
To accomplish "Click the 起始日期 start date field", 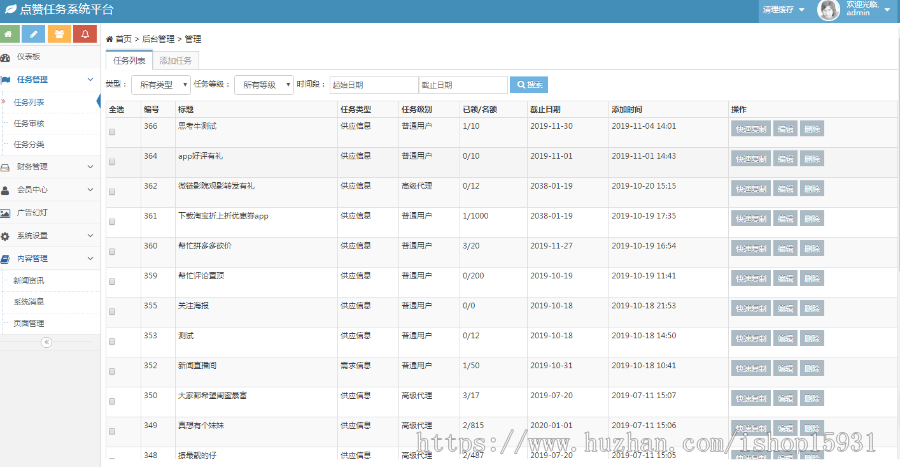I will [x=372, y=85].
